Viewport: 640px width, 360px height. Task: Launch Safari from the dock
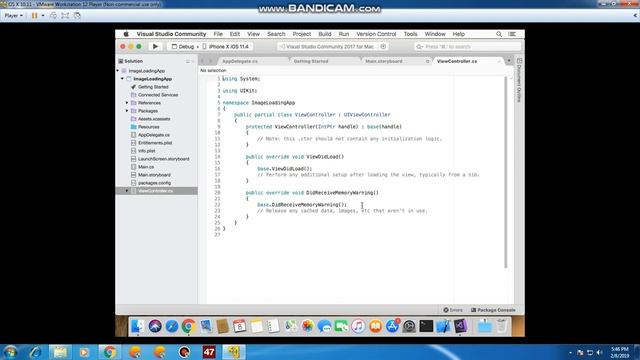pos(172,326)
